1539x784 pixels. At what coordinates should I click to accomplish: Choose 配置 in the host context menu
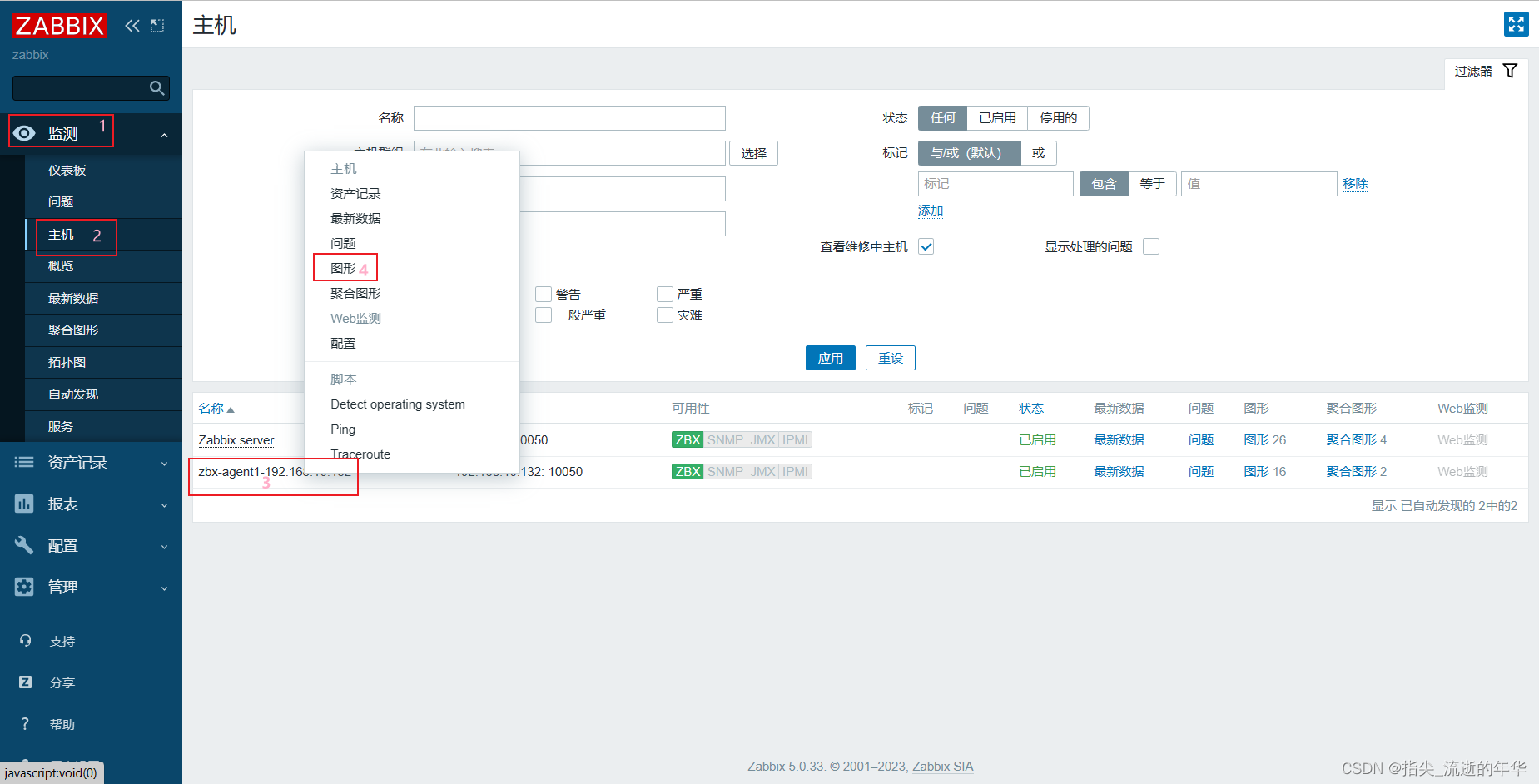(x=343, y=343)
